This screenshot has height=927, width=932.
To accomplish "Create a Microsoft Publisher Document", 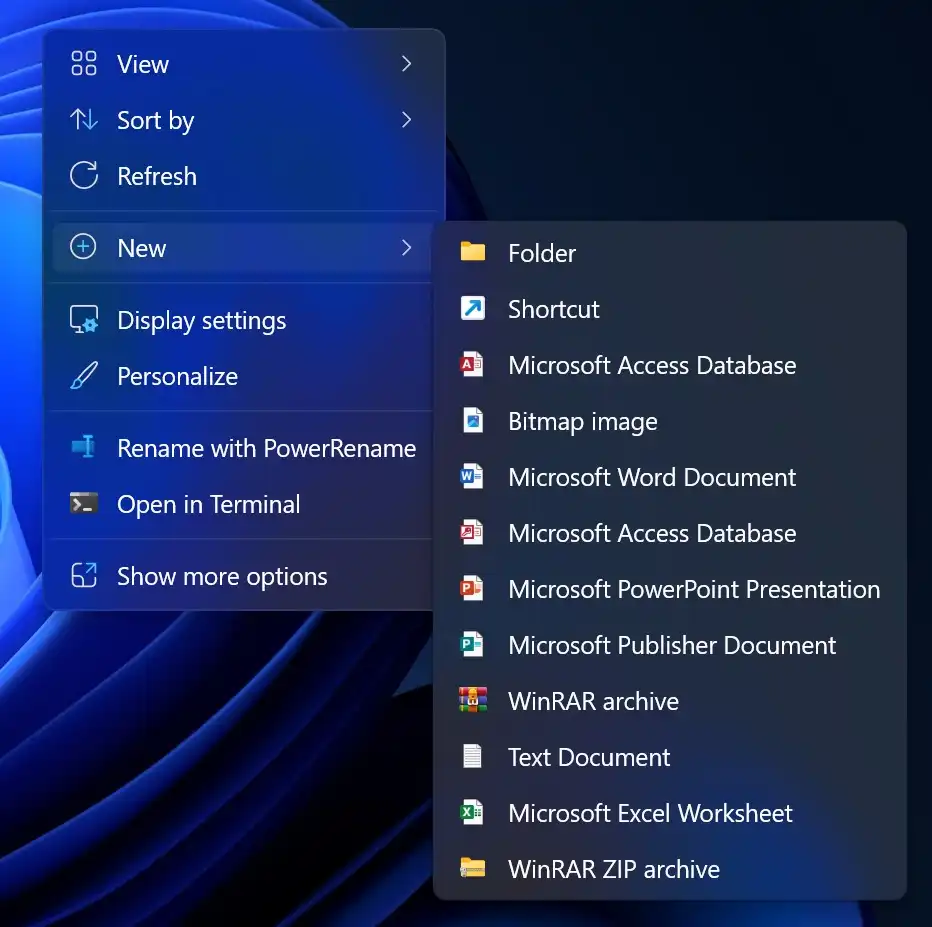I will pyautogui.click(x=670, y=645).
